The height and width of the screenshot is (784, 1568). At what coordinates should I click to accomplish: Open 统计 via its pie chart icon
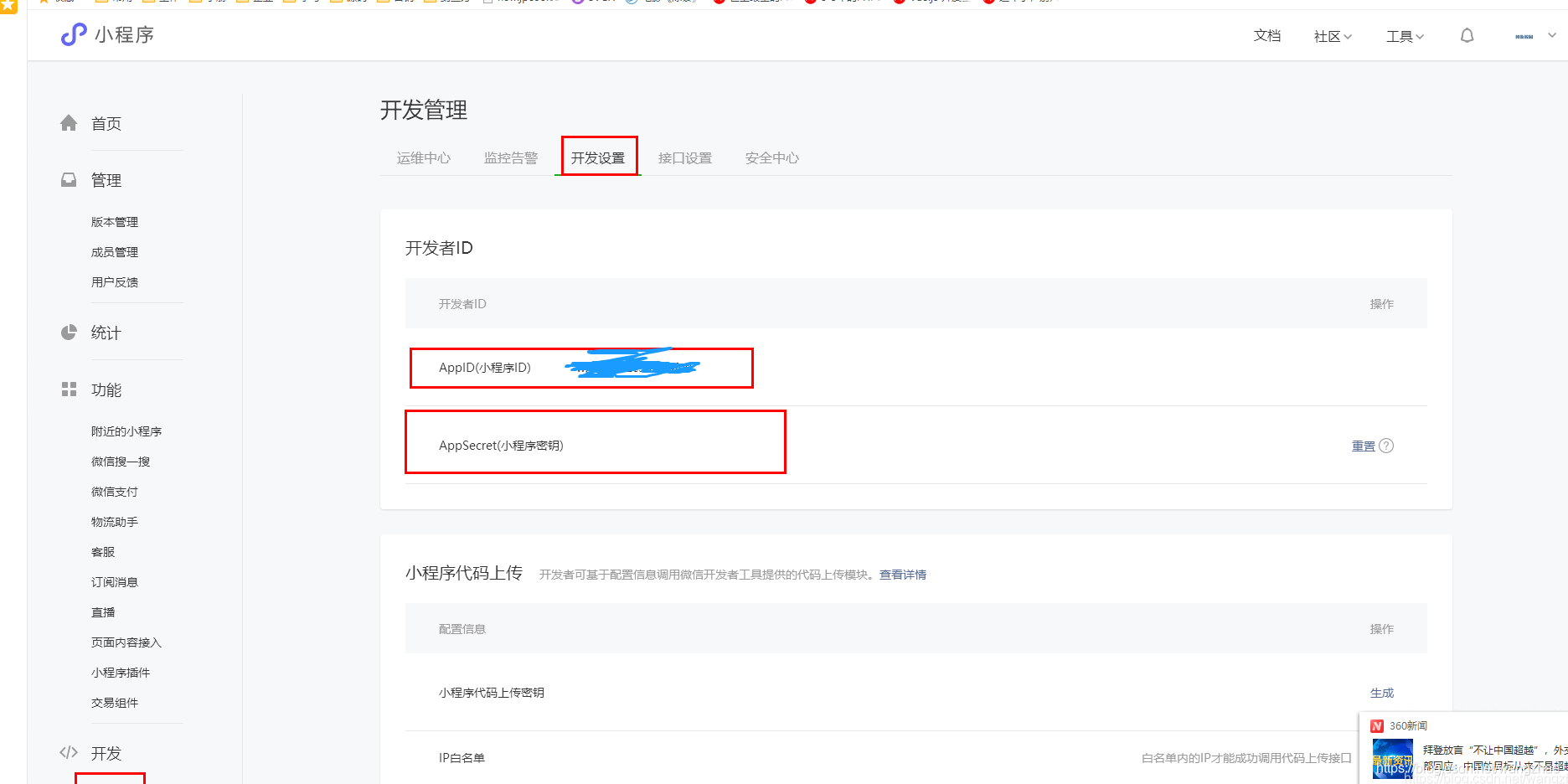(69, 332)
